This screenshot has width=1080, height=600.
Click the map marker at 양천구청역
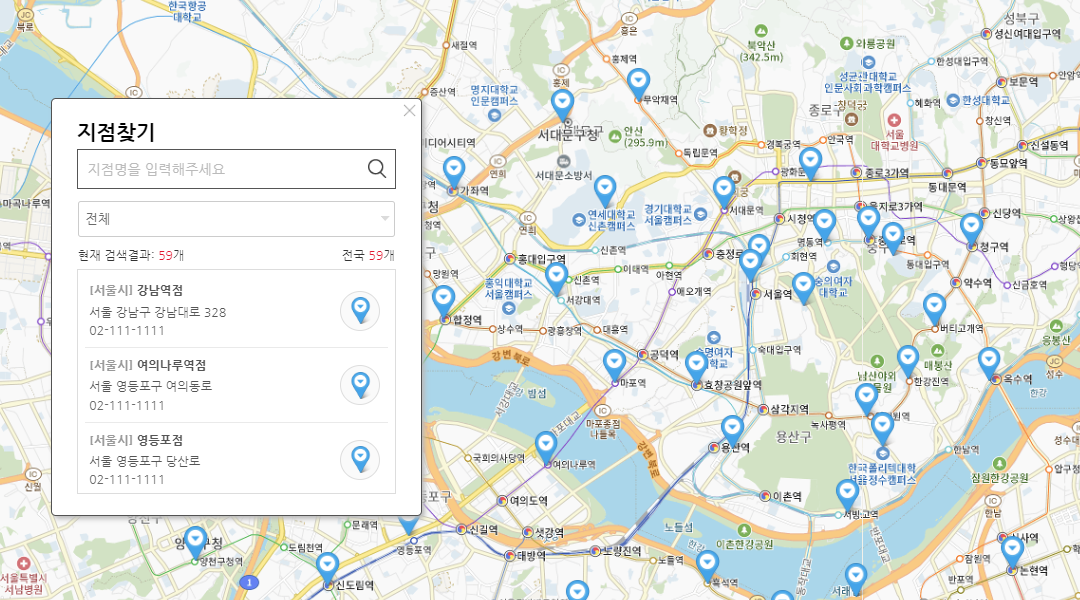(196, 542)
